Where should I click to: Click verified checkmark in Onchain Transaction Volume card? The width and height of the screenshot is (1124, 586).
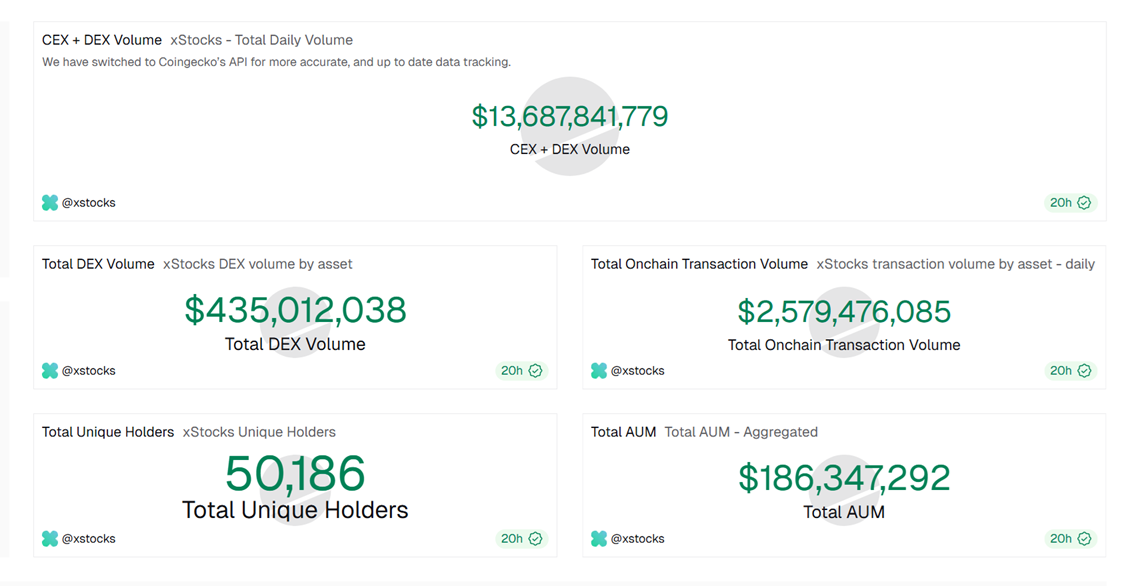coord(1084,371)
